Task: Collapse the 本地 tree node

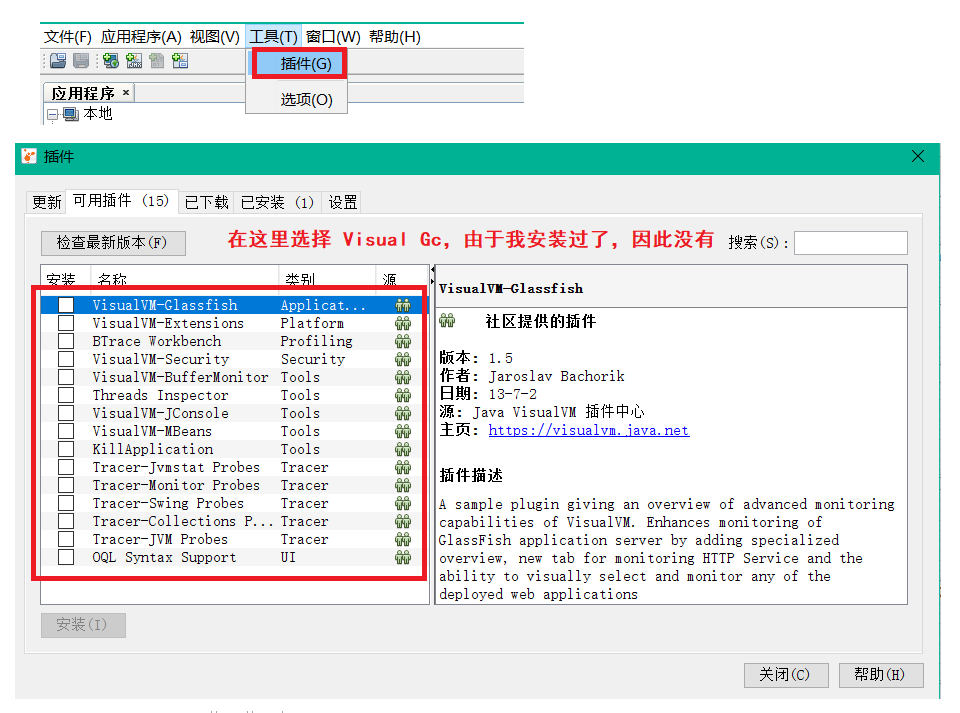Action: (53, 114)
